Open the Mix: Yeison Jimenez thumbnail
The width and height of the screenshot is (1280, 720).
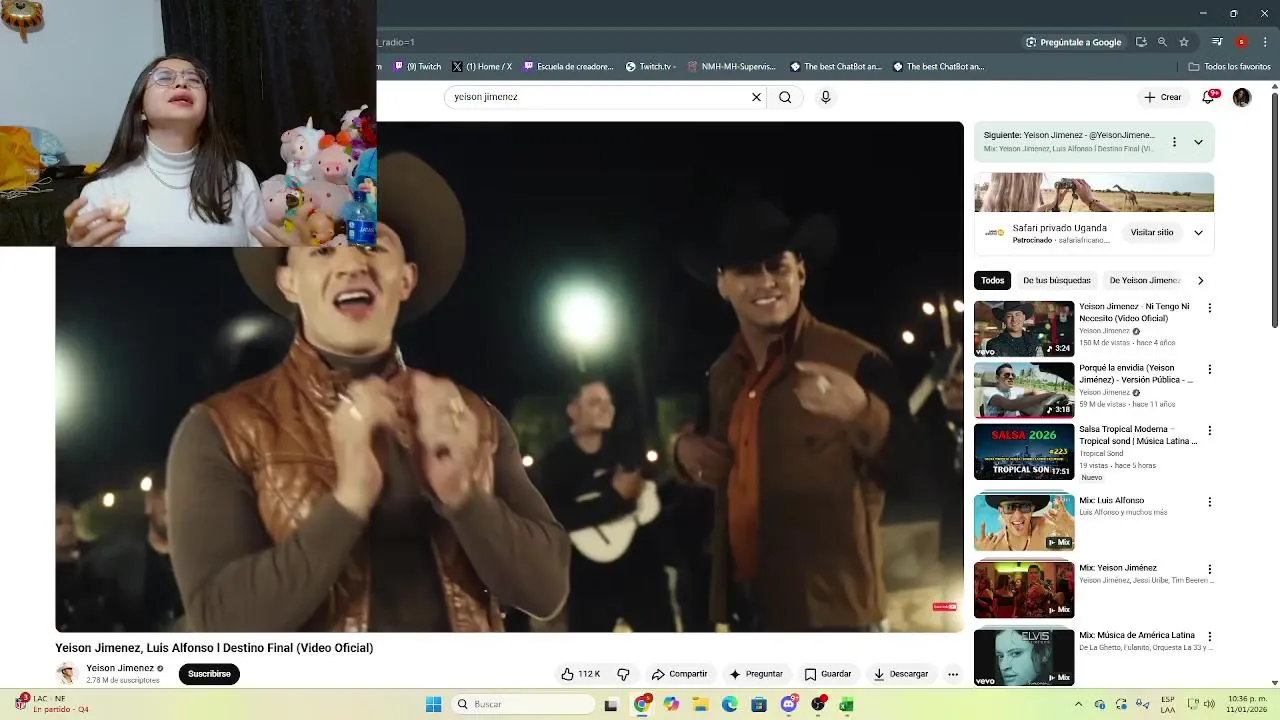[x=1024, y=589]
